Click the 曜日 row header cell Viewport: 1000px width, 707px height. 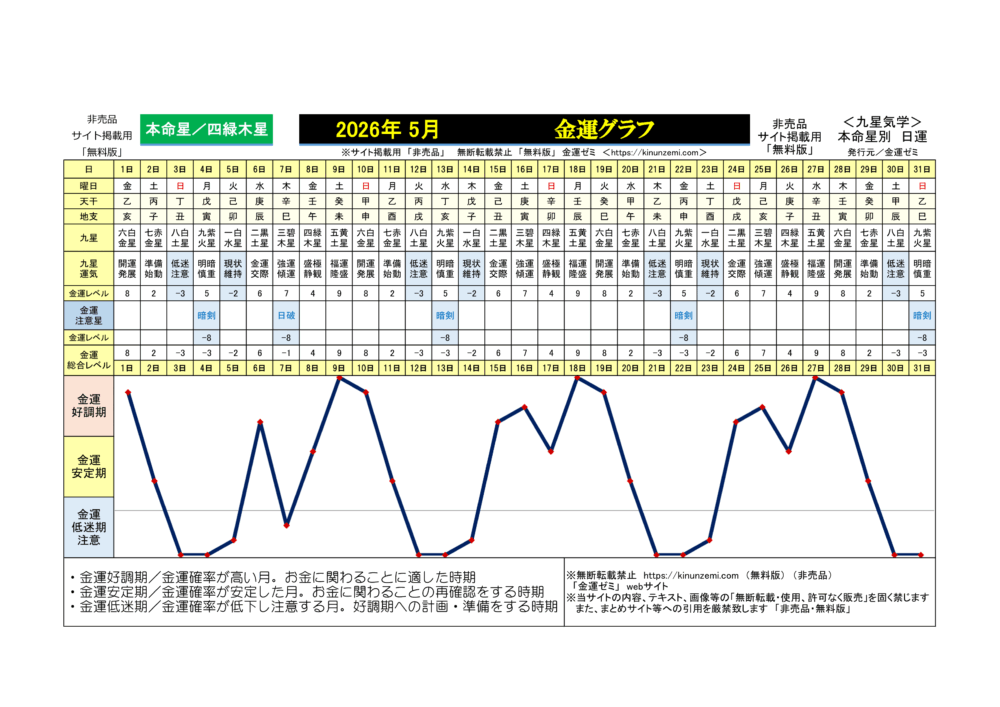pos(89,186)
